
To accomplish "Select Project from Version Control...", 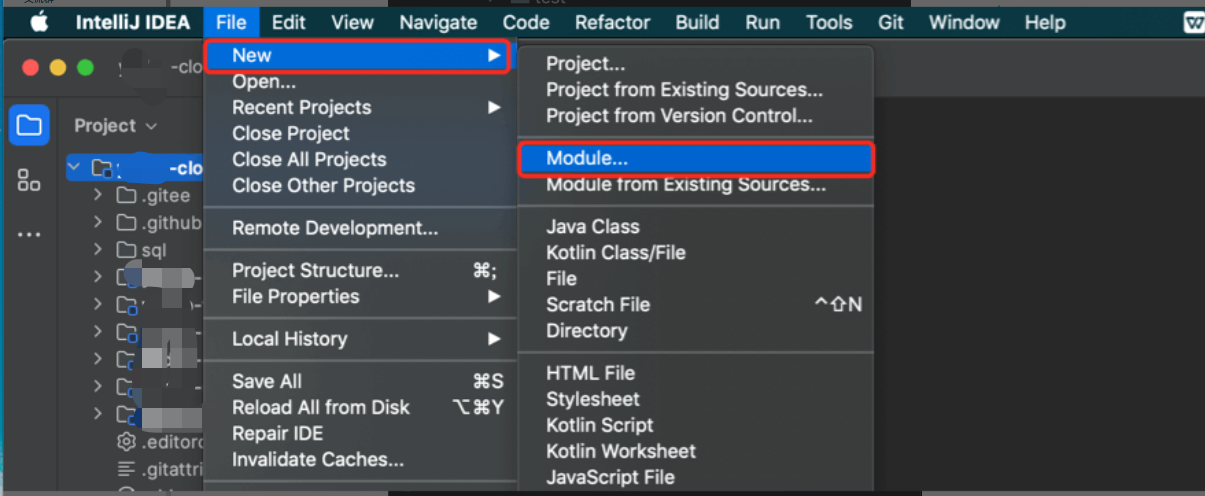I will point(679,116).
